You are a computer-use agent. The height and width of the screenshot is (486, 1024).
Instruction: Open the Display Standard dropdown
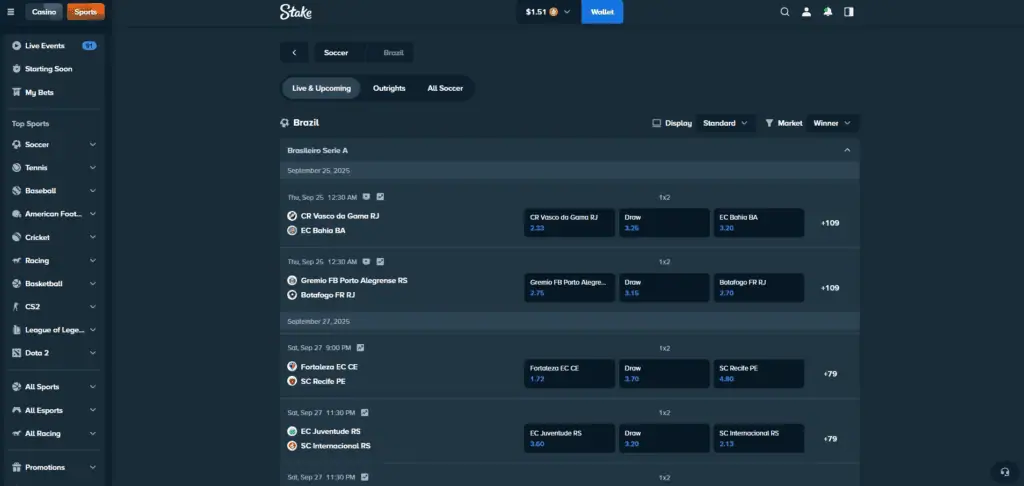pos(725,123)
